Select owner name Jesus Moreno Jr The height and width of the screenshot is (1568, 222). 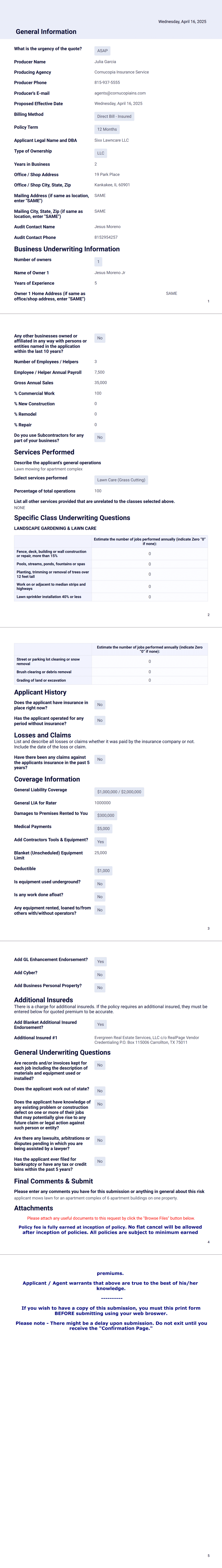tap(110, 273)
